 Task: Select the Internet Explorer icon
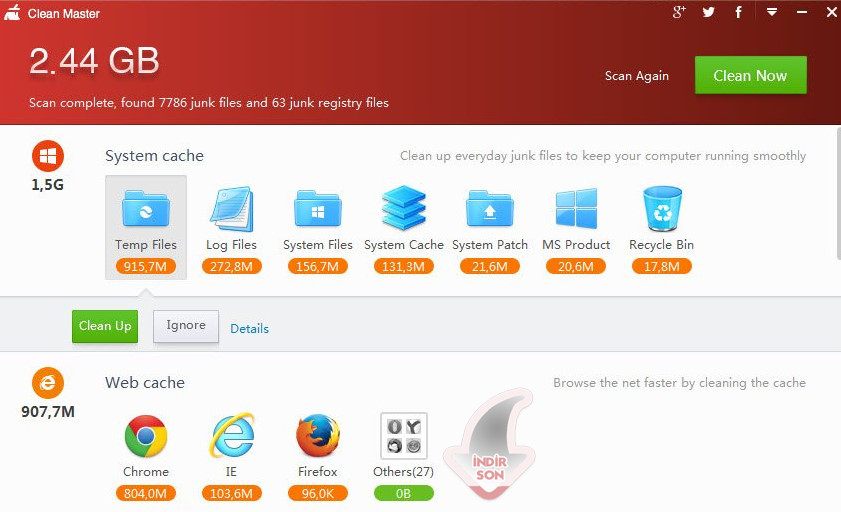point(232,435)
